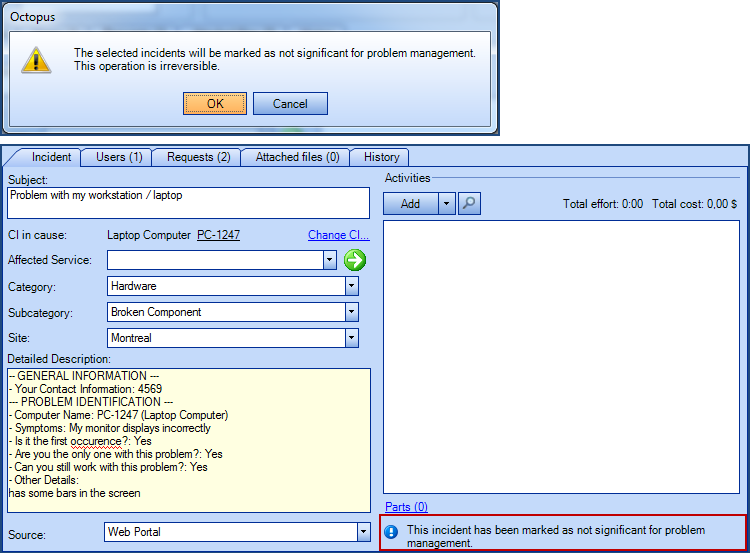Image resolution: width=750 pixels, height=553 pixels.
Task: Switch to the Attached files (0) tab
Action: [297, 157]
